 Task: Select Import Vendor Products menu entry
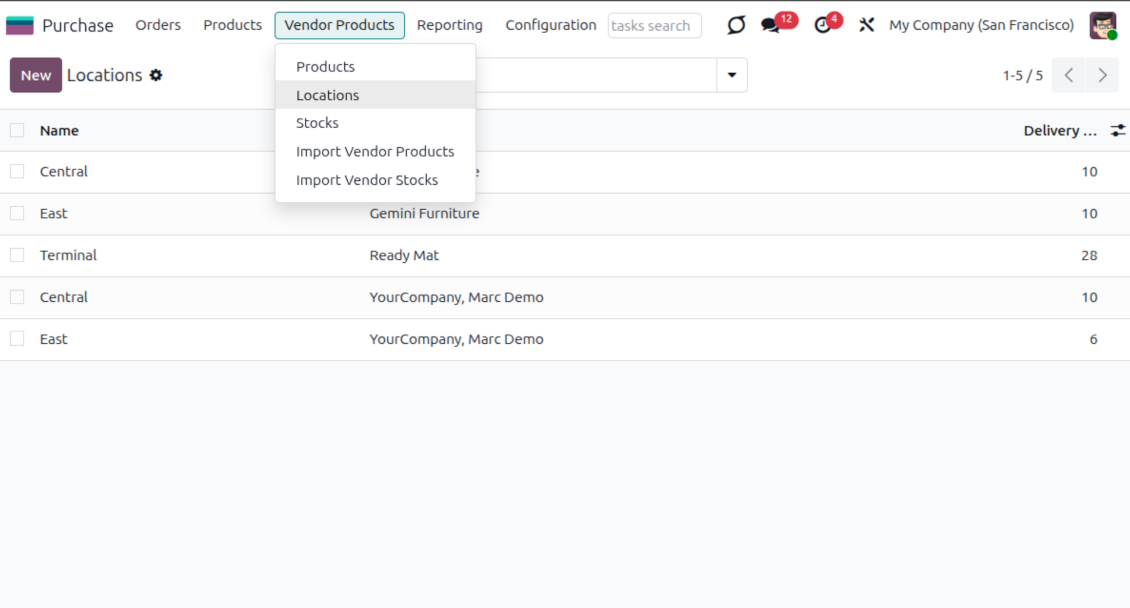[x=375, y=152]
